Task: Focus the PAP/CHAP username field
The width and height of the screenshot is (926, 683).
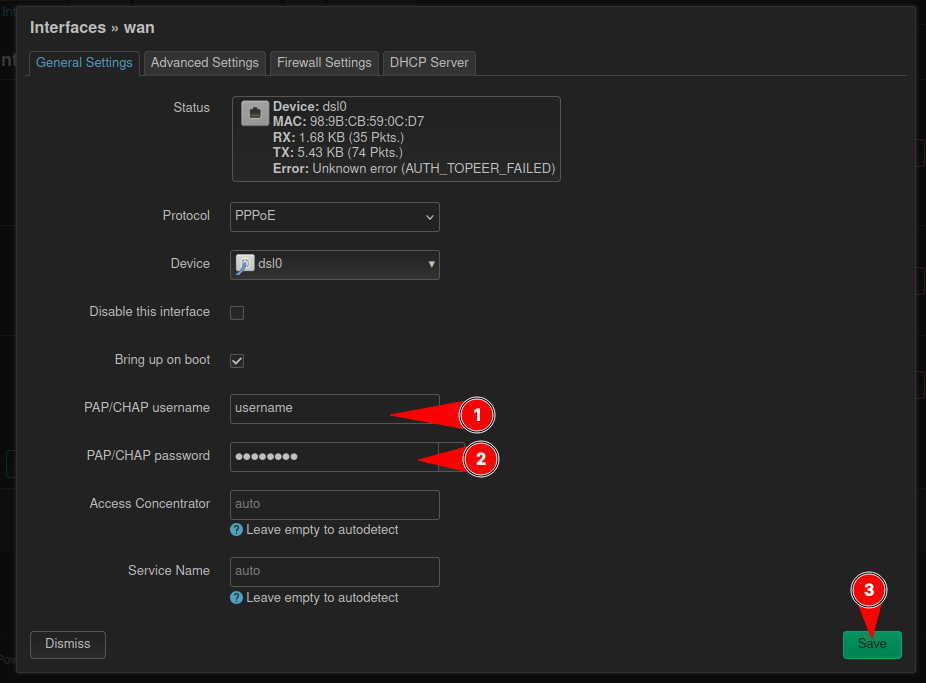Action: point(310,408)
